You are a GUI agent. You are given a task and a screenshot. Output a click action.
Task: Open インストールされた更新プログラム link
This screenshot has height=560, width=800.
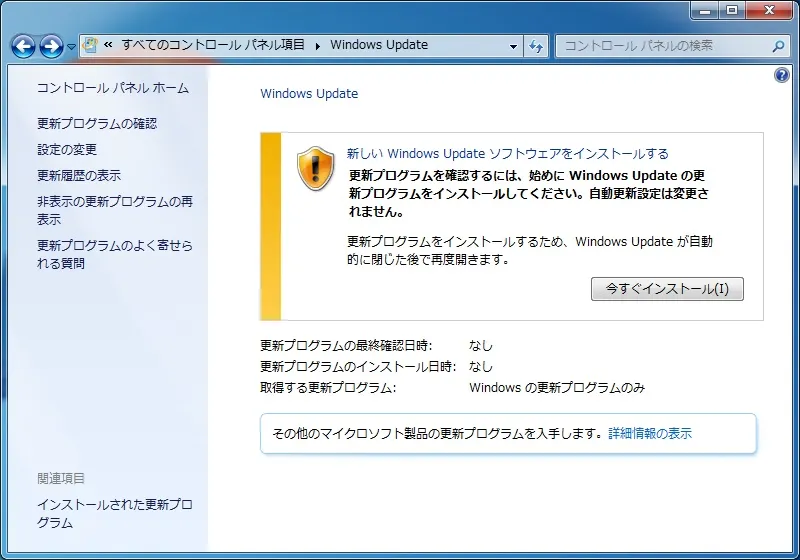[115, 513]
